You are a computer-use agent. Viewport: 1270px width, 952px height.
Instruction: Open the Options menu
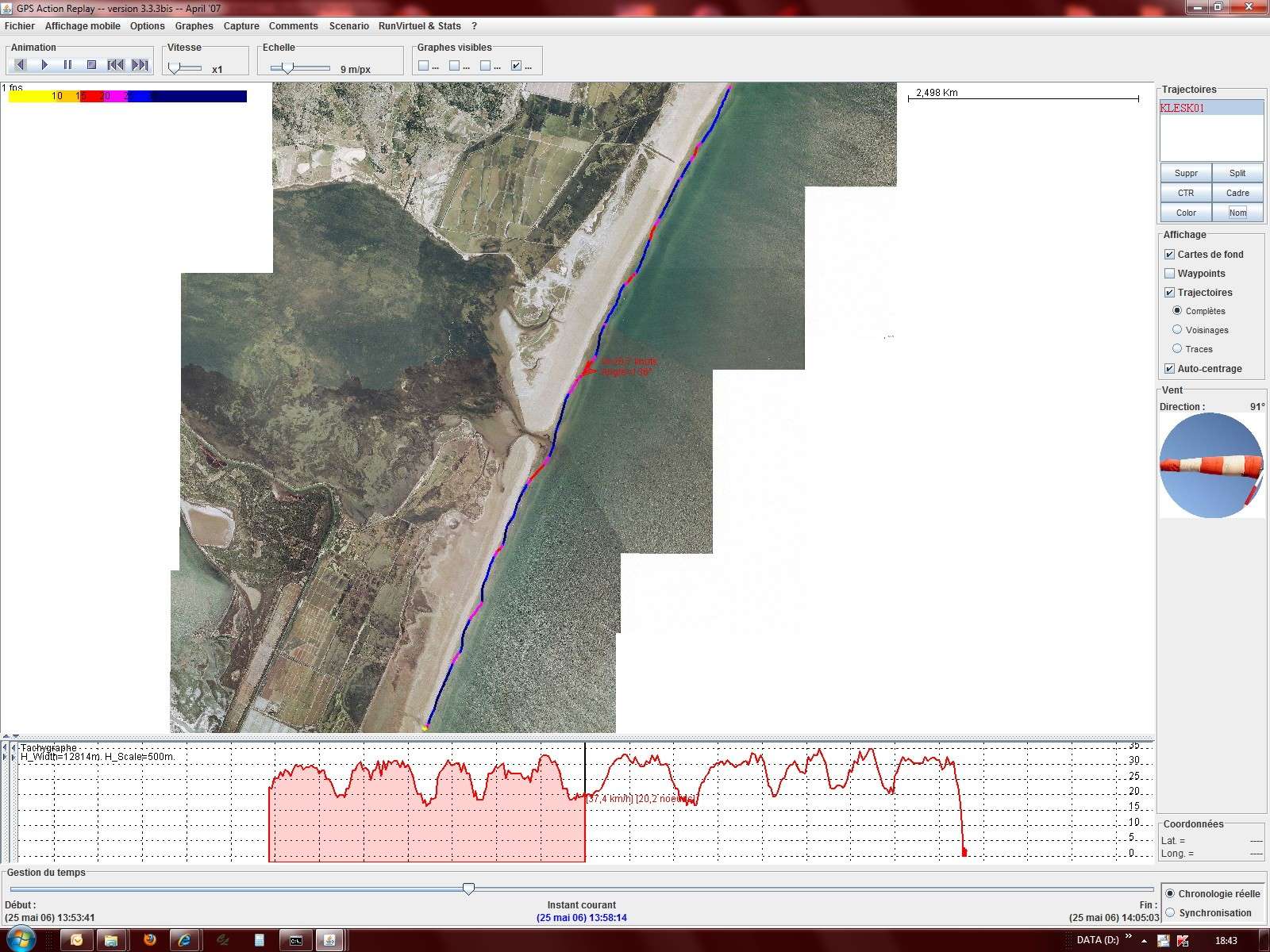point(148,26)
